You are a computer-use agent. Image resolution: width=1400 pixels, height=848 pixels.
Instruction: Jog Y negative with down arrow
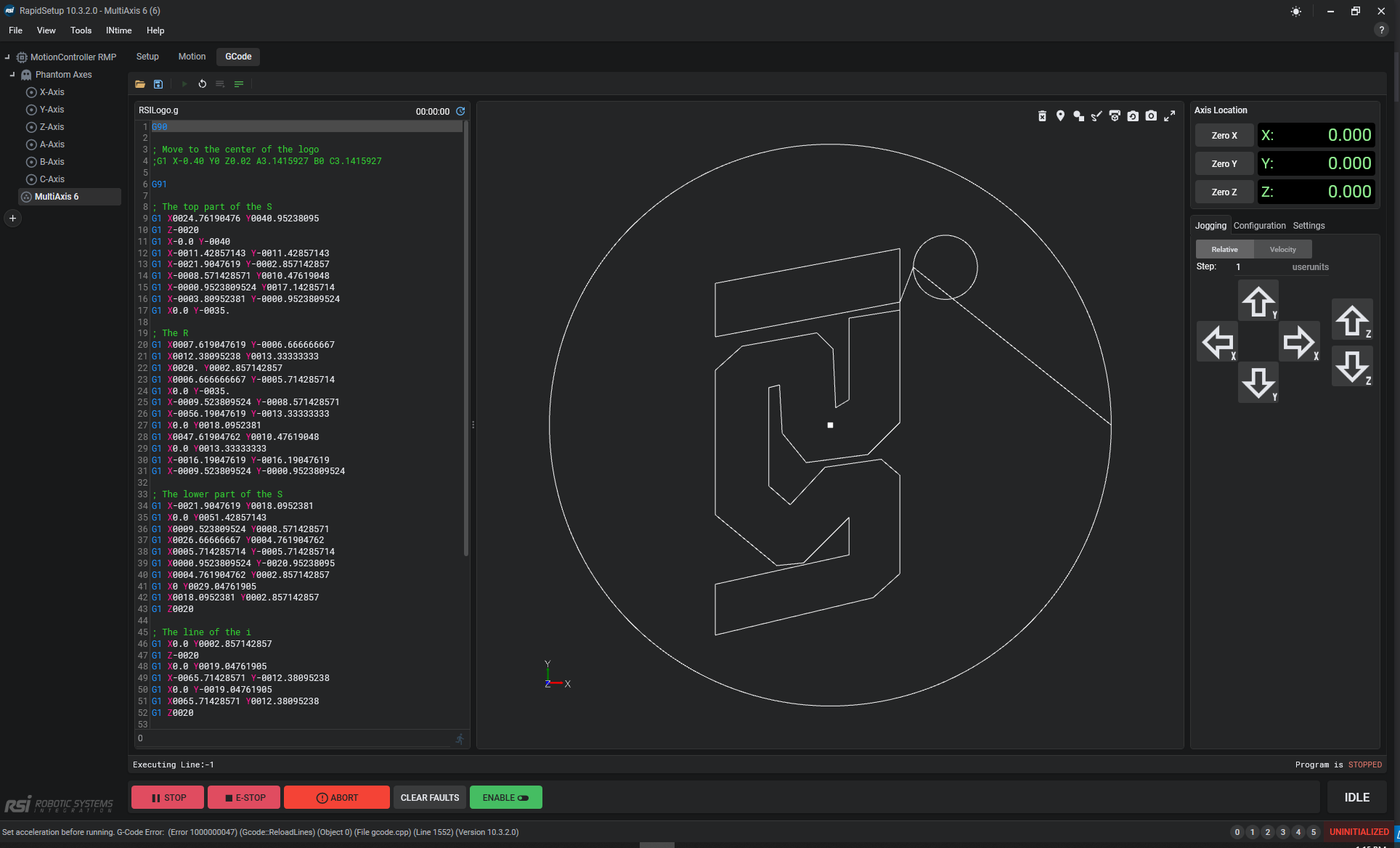click(1258, 383)
